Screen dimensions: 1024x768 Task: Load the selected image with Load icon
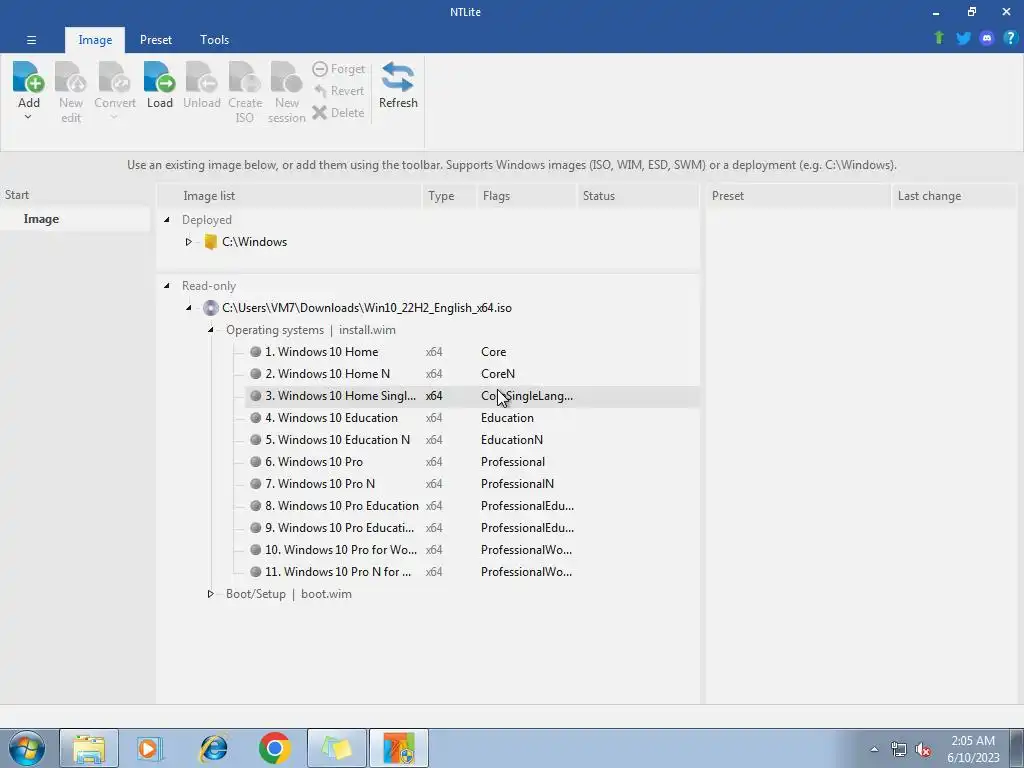coord(159,78)
